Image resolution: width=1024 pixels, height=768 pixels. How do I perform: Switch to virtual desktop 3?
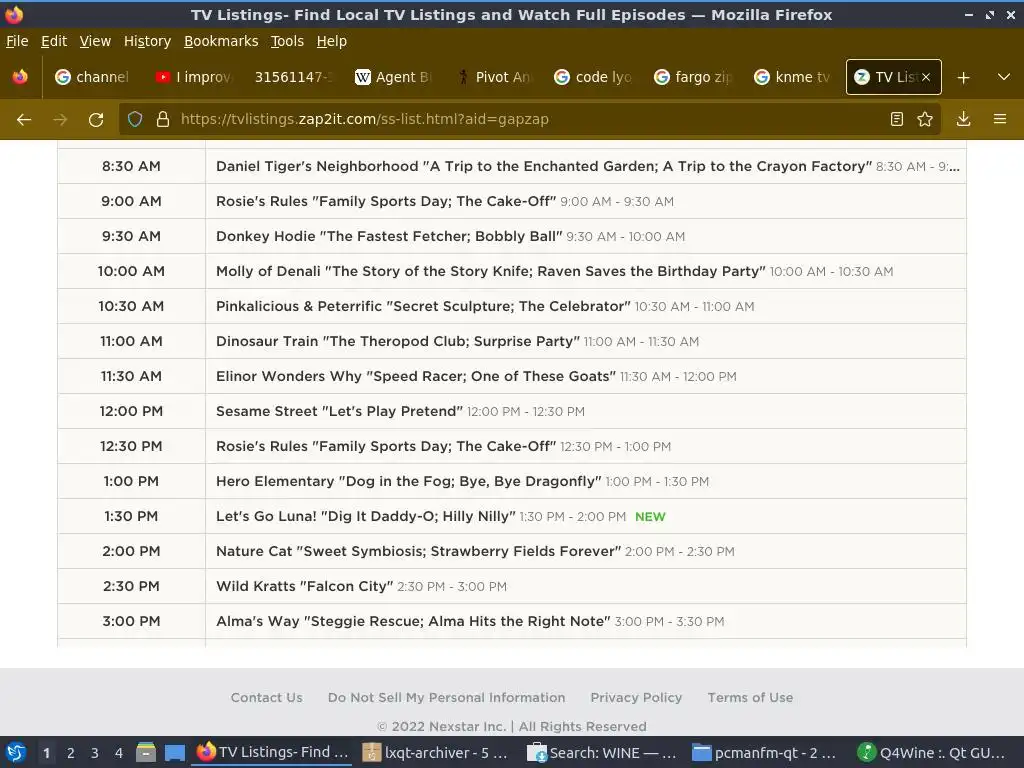95,753
